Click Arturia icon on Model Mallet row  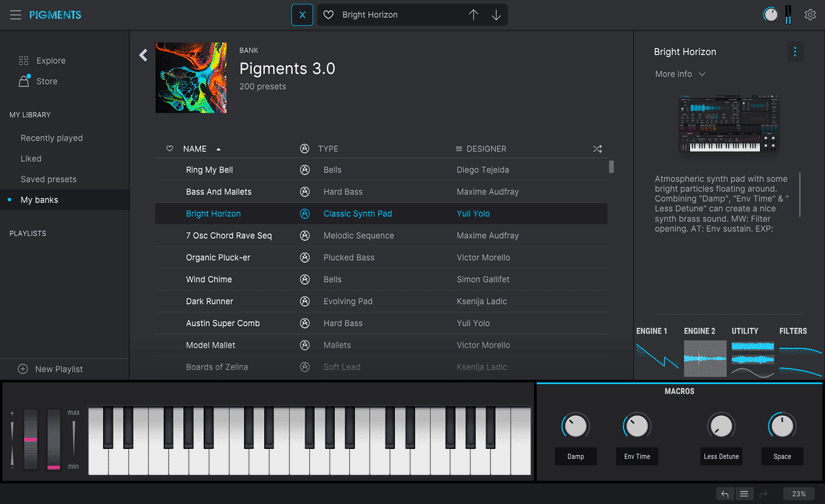click(x=305, y=345)
